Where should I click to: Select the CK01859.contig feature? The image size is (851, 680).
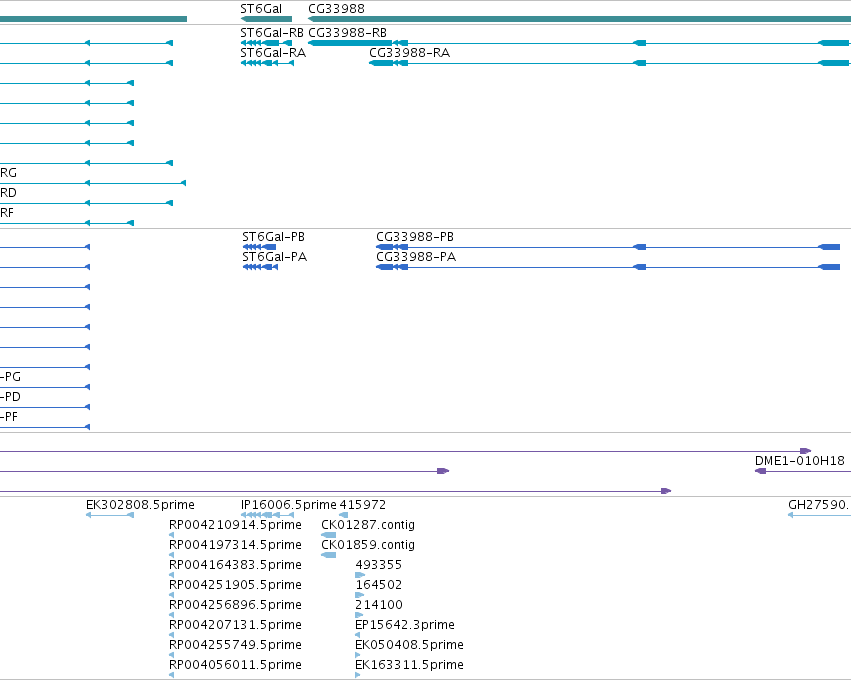pos(328,555)
